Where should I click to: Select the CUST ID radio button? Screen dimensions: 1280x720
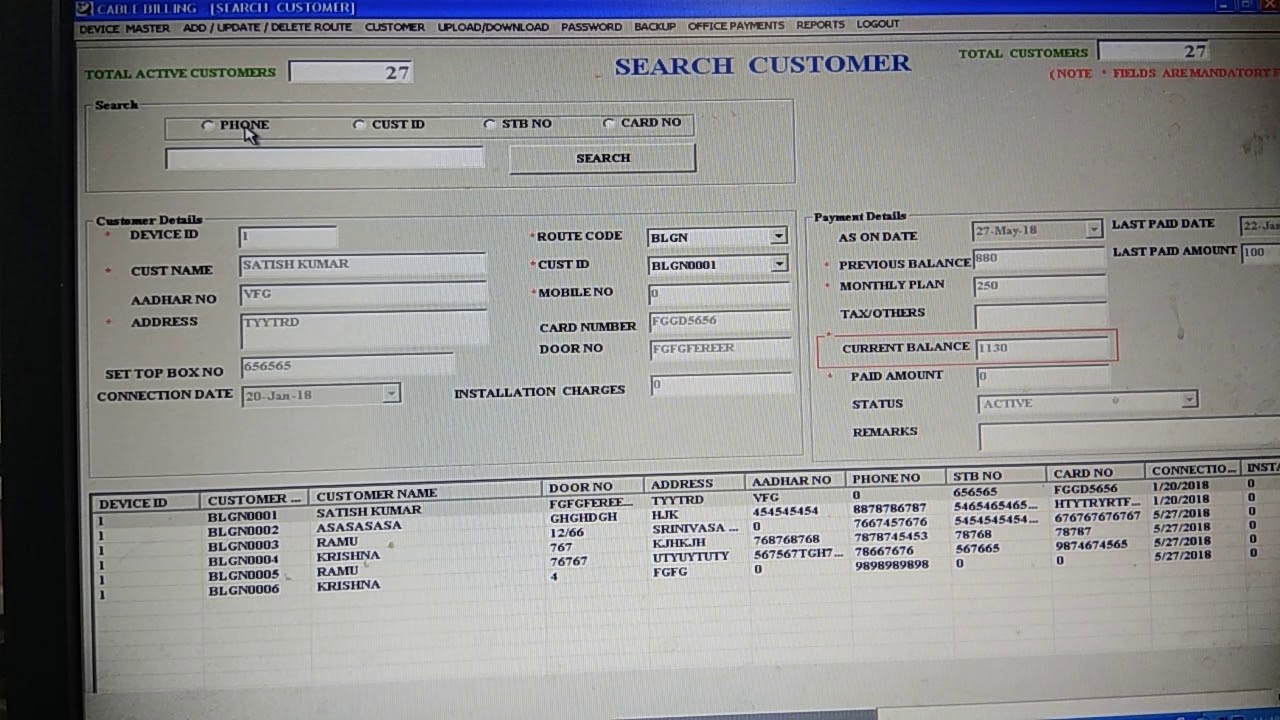coord(359,124)
